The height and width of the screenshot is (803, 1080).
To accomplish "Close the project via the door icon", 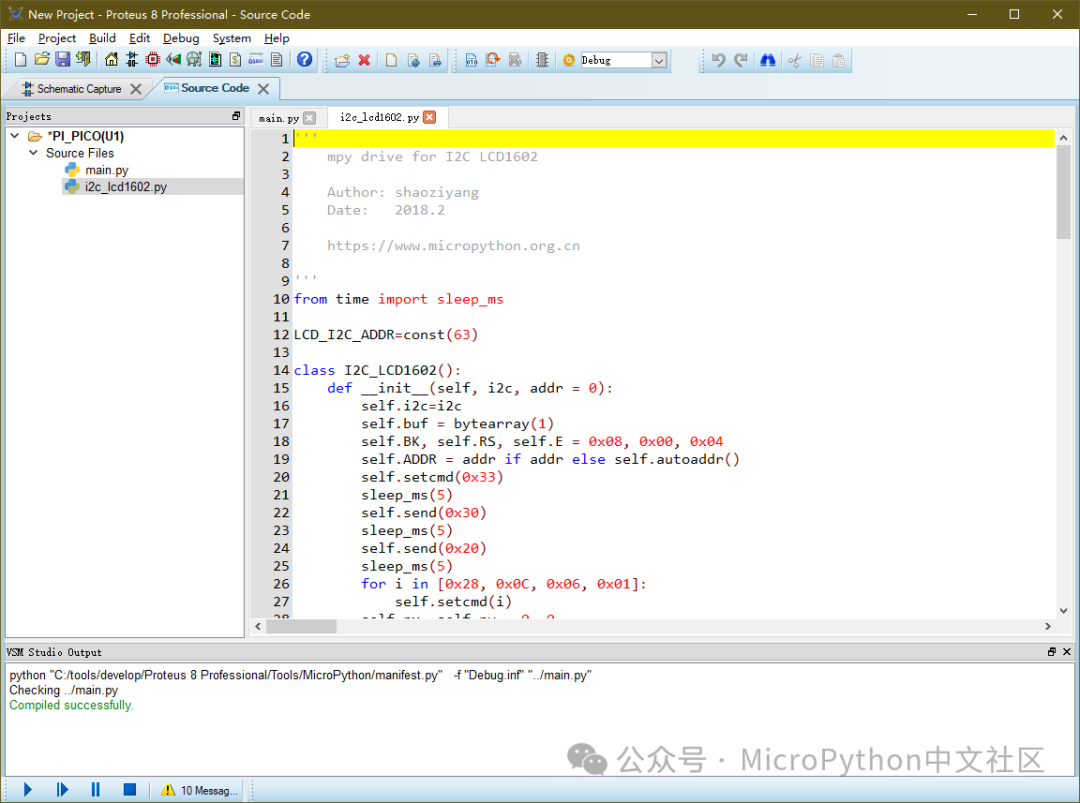I will pos(83,60).
